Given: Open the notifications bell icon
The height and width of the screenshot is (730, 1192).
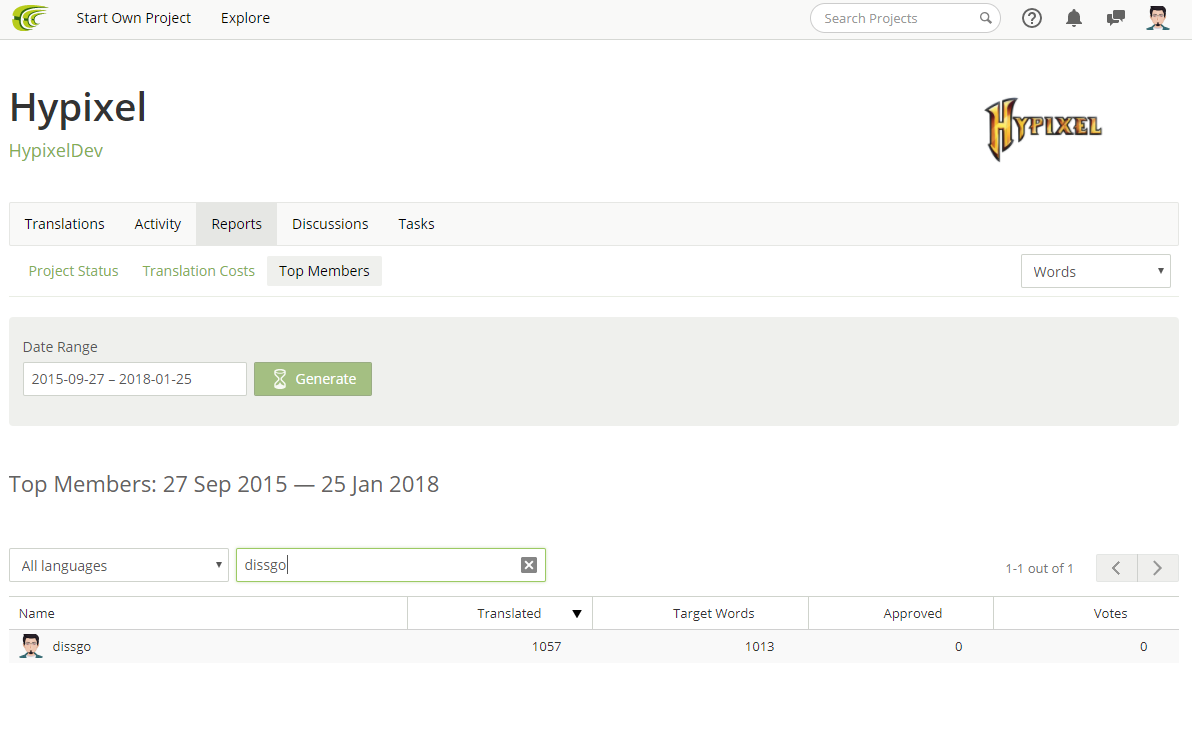Looking at the screenshot, I should [x=1073, y=18].
